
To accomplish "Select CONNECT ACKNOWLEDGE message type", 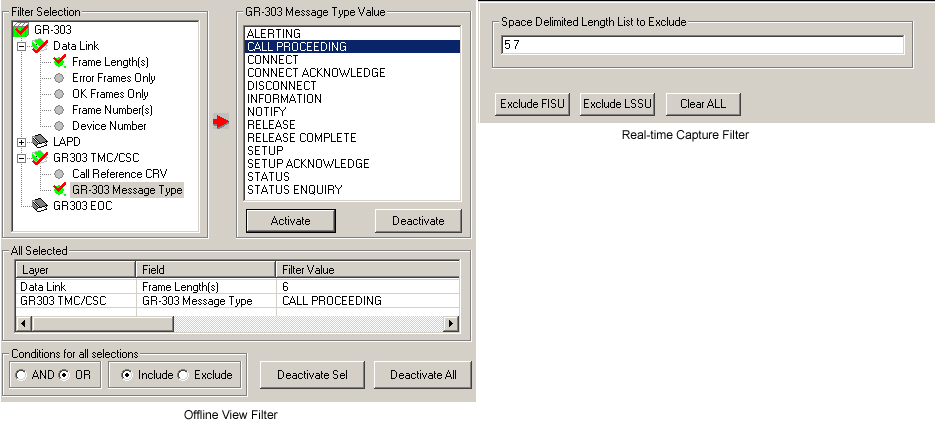I will 352,73.
